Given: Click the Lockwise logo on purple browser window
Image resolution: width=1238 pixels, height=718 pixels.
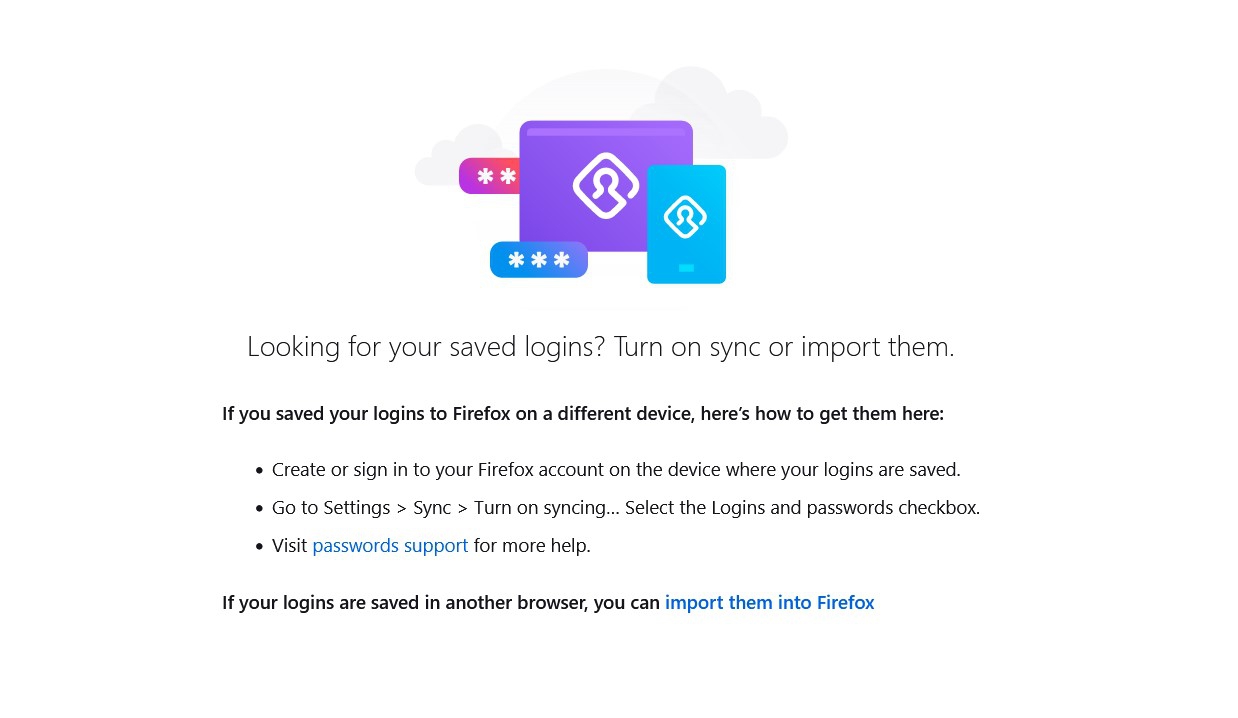Looking at the screenshot, I should (605, 186).
